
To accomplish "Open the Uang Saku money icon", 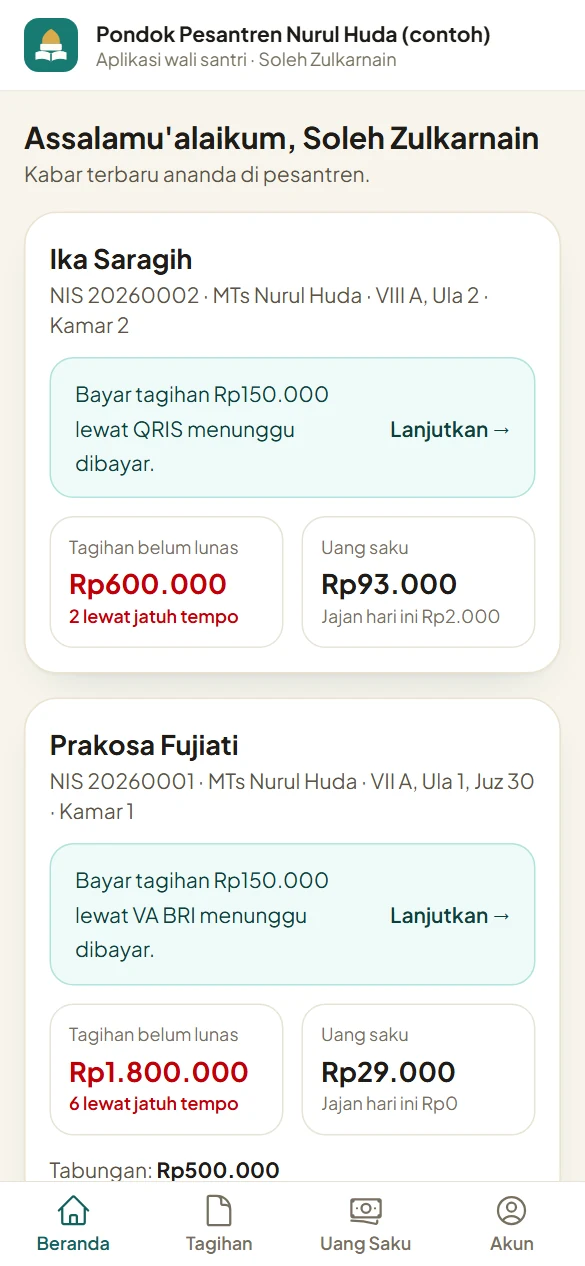I will pos(365,1211).
